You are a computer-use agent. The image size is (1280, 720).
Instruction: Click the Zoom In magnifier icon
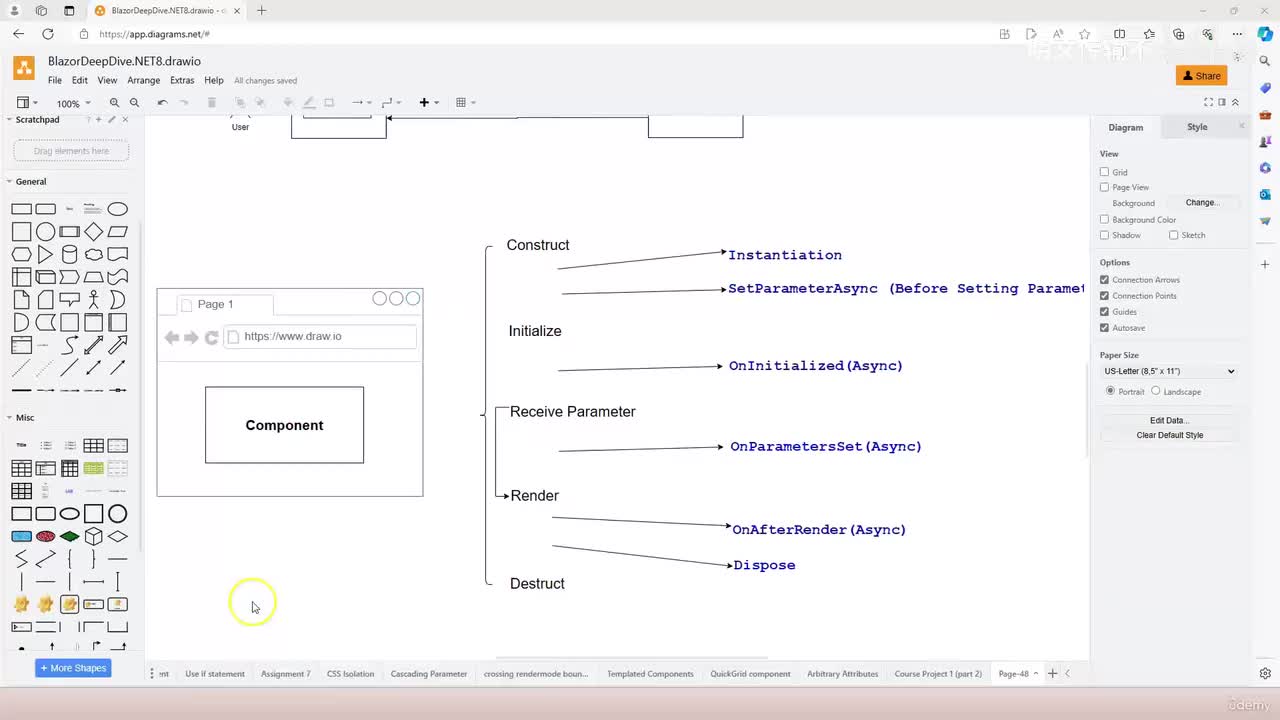(115, 103)
